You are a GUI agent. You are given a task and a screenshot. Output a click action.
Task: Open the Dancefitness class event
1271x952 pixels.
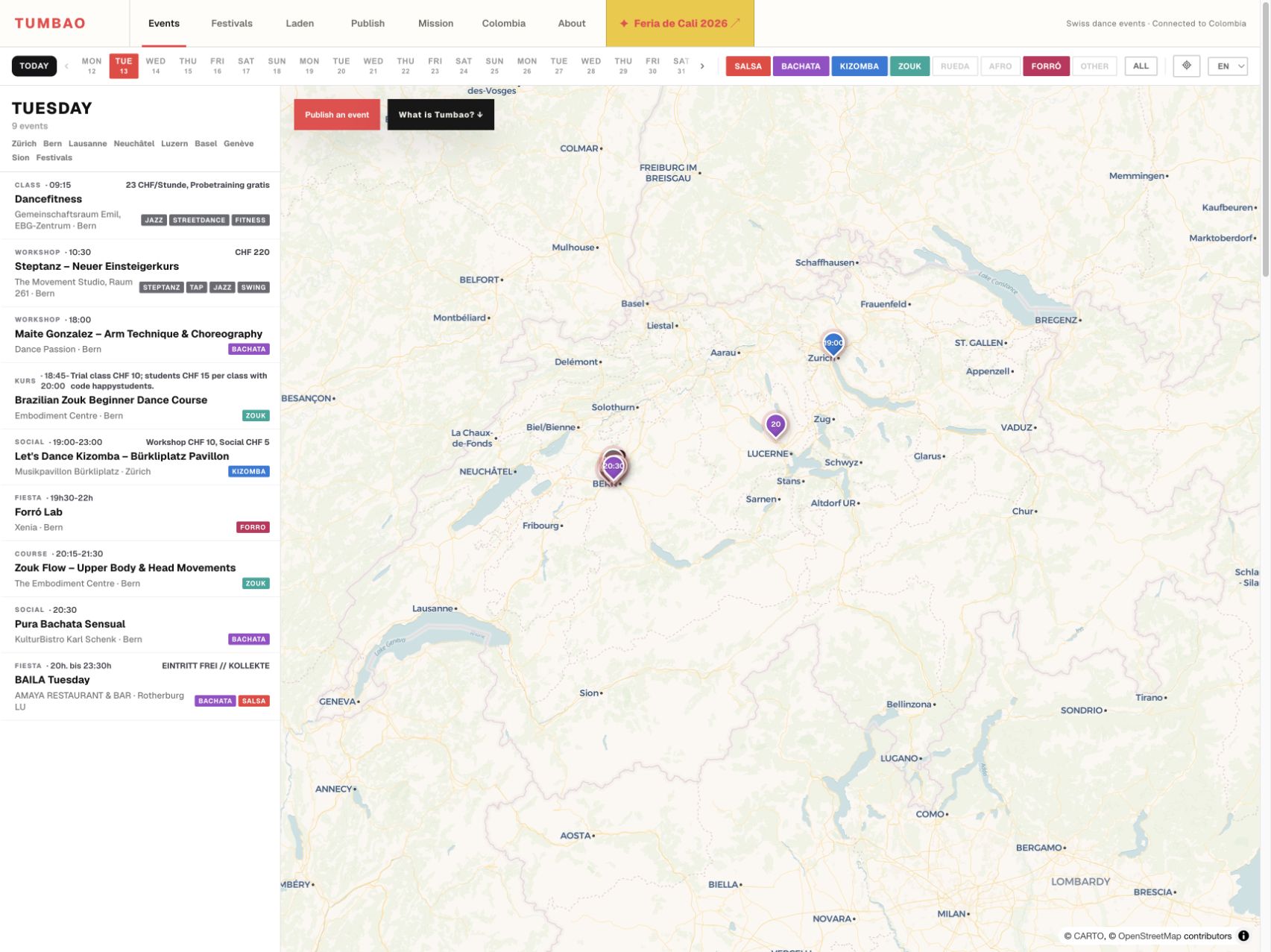pos(140,206)
